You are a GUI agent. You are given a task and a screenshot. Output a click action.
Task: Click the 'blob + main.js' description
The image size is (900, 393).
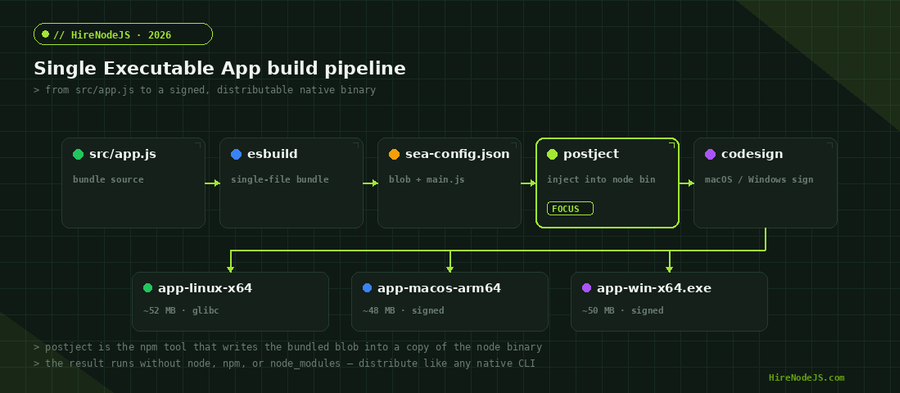coord(427,180)
